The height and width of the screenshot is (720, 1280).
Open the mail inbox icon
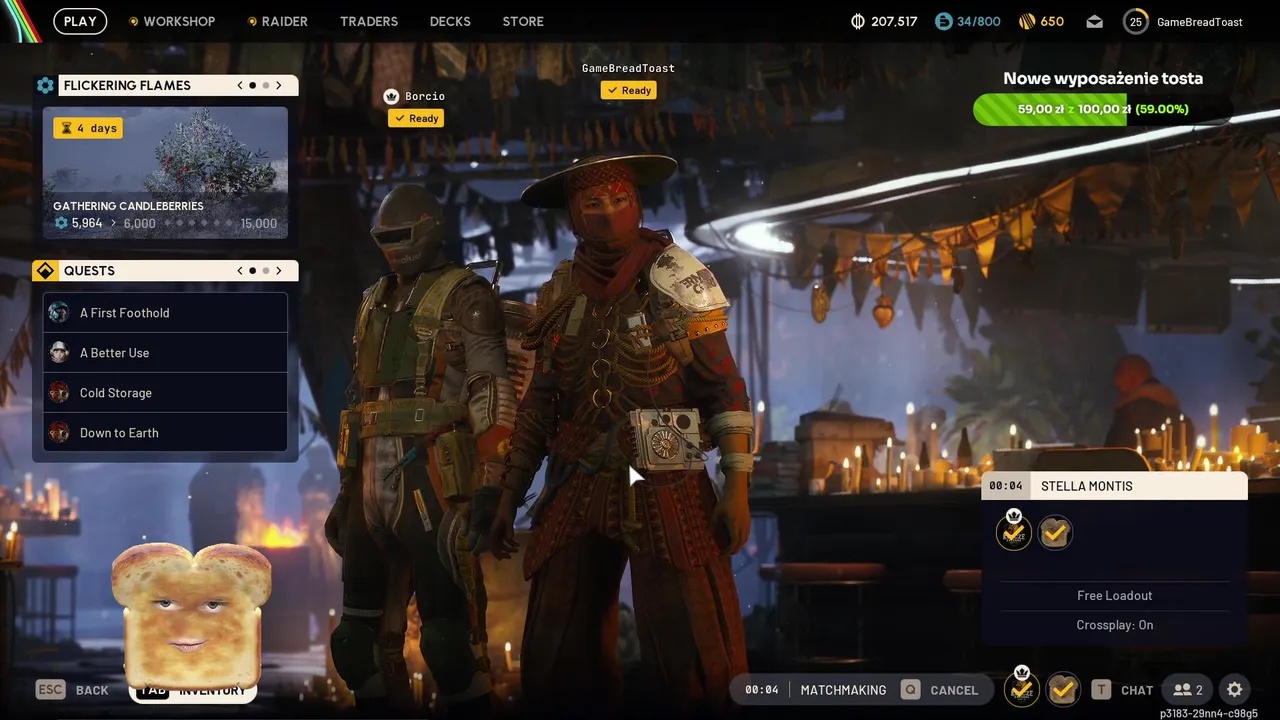tap(1095, 22)
